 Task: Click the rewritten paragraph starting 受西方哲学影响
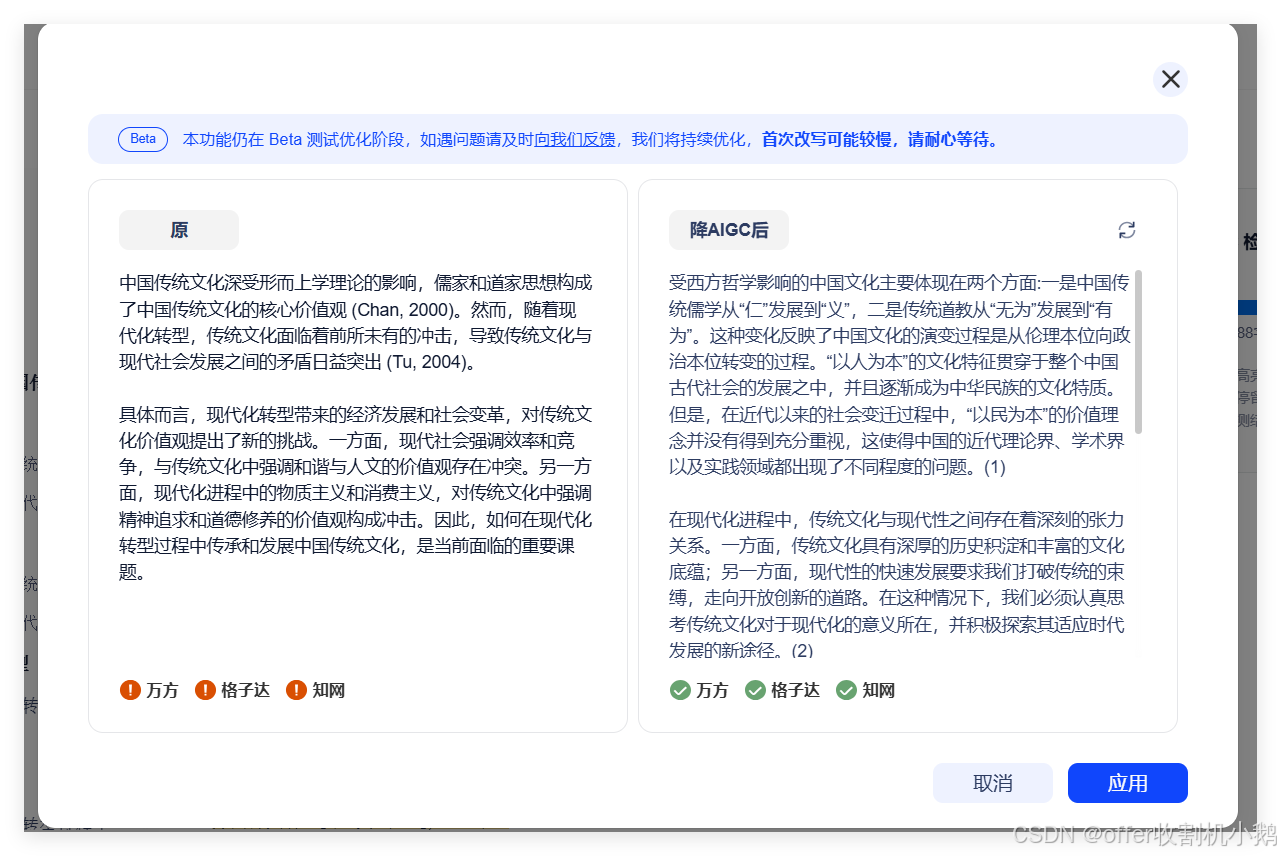tap(900, 374)
